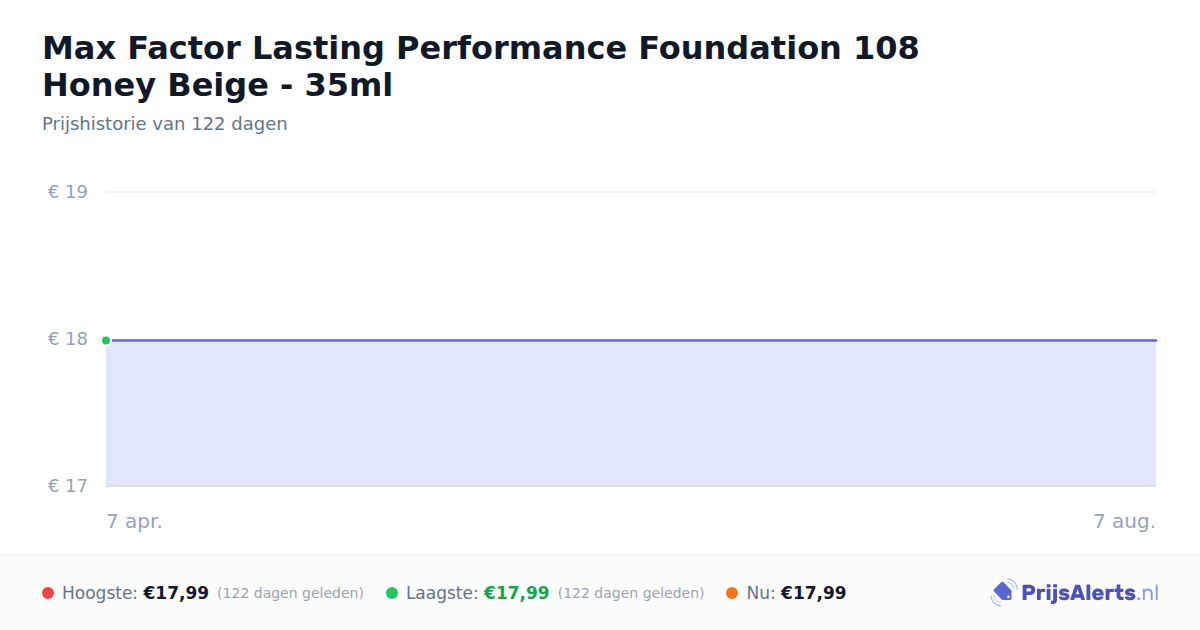The height and width of the screenshot is (630, 1200).
Task: Click the Prijshistorie van 122 dagen subtitle
Action: point(165,124)
